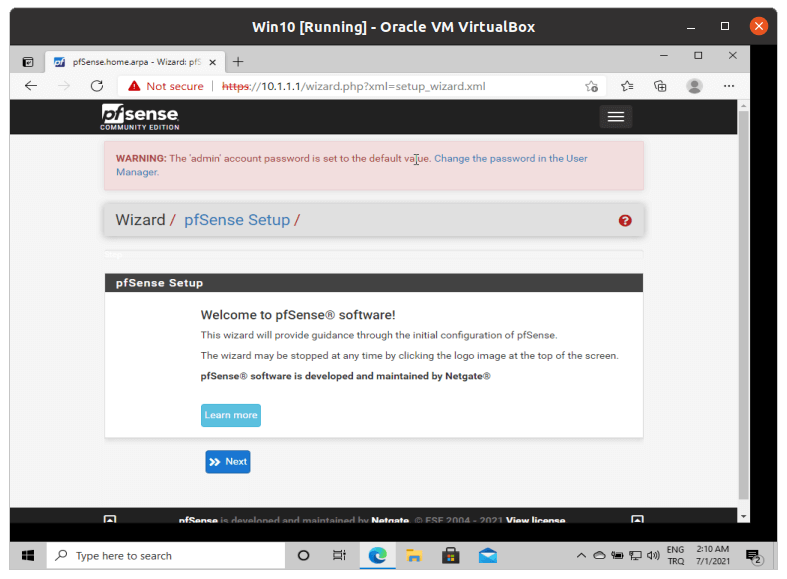Open the Windows Start menu

click(x=28, y=555)
